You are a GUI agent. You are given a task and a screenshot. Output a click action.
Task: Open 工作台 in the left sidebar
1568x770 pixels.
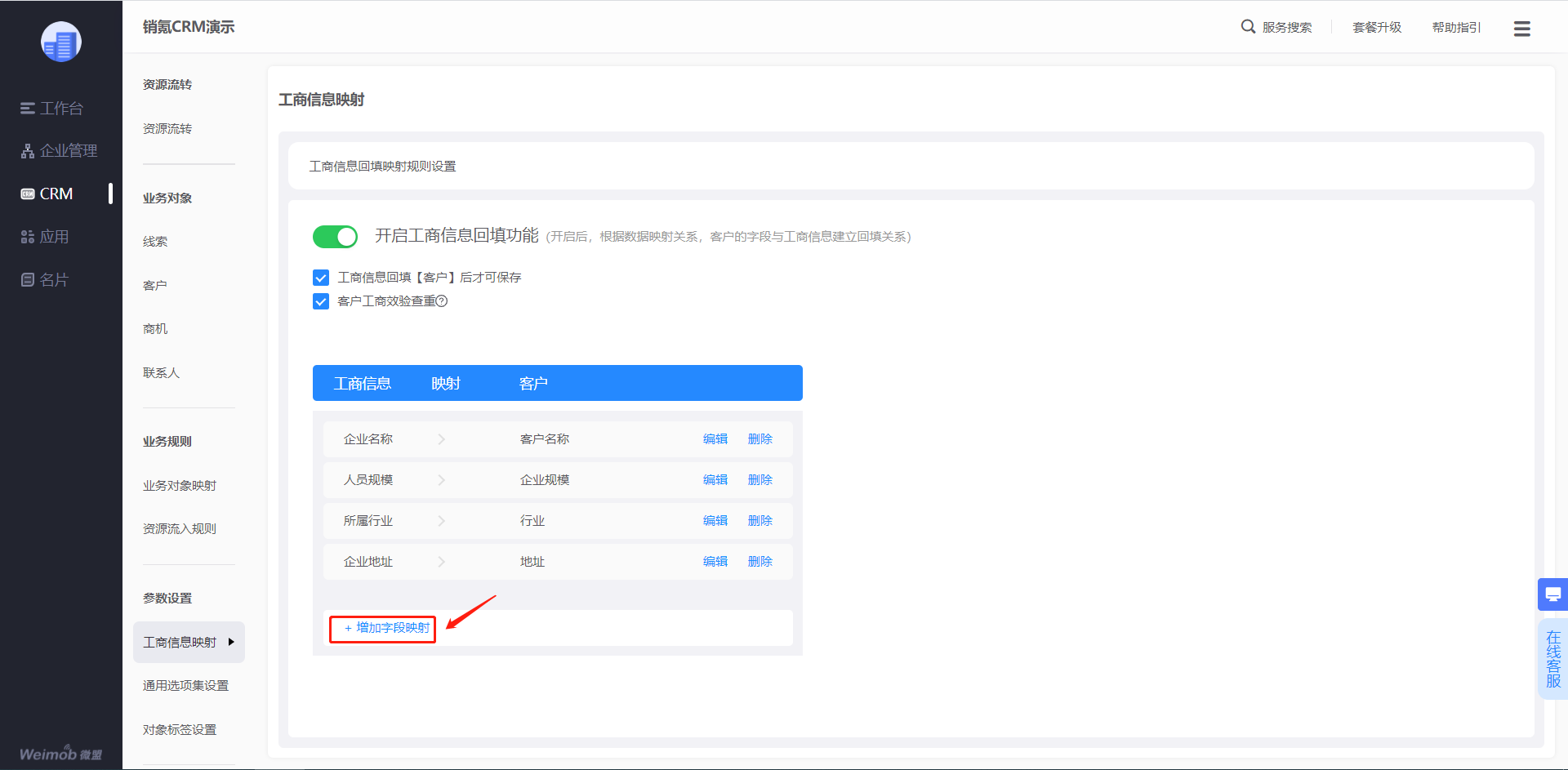(61, 109)
